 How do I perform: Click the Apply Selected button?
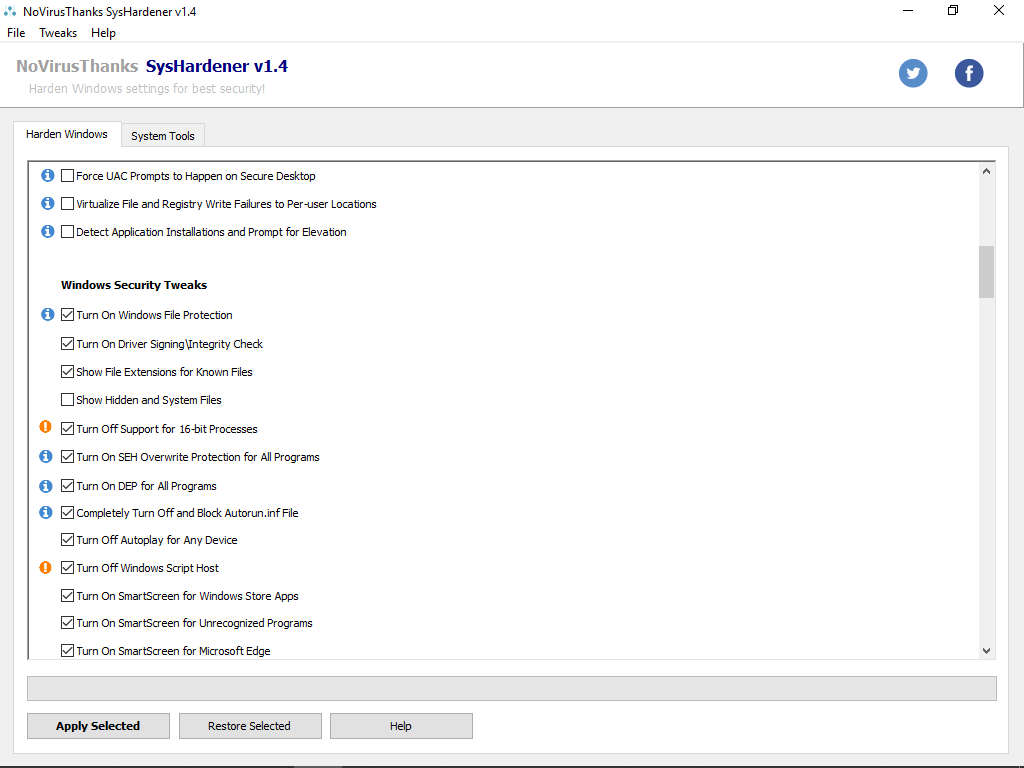[x=98, y=726]
